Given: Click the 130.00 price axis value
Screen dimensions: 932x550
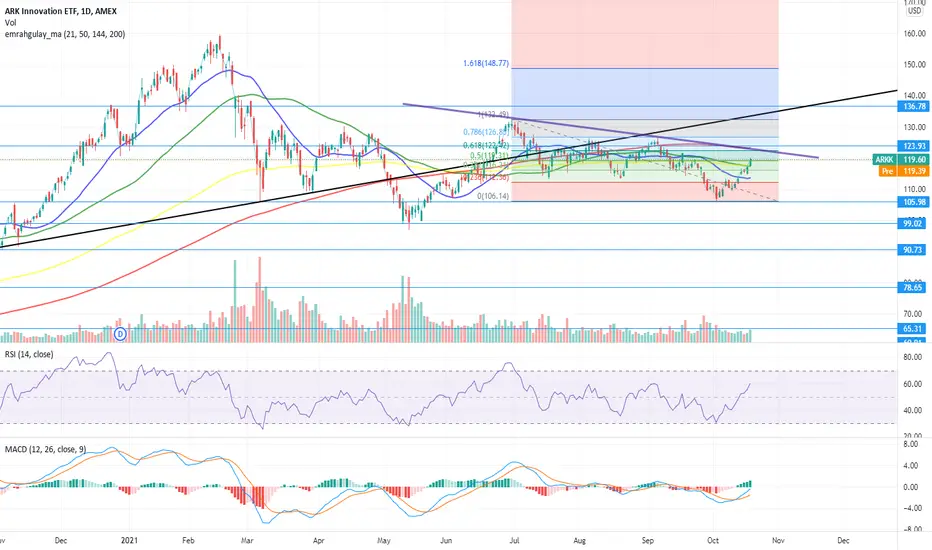Looking at the screenshot, I should pos(914,127).
